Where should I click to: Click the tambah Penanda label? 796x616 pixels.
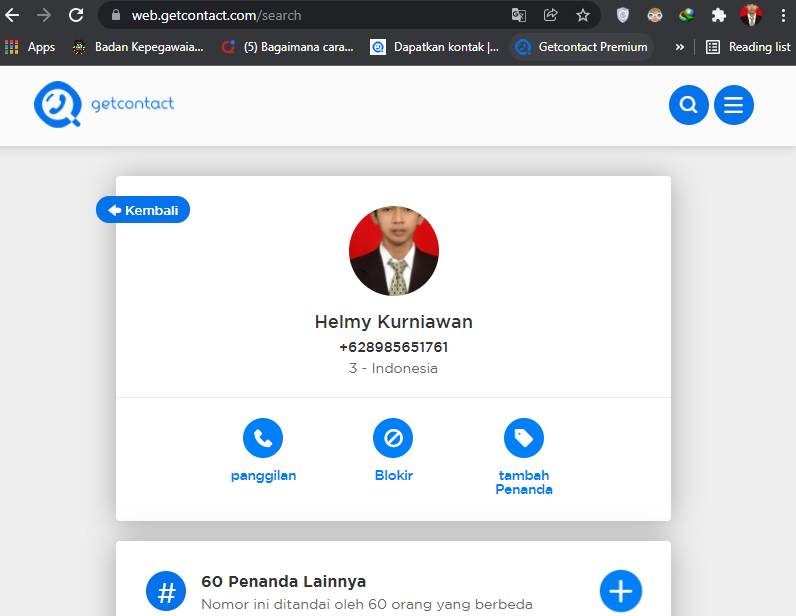click(523, 482)
